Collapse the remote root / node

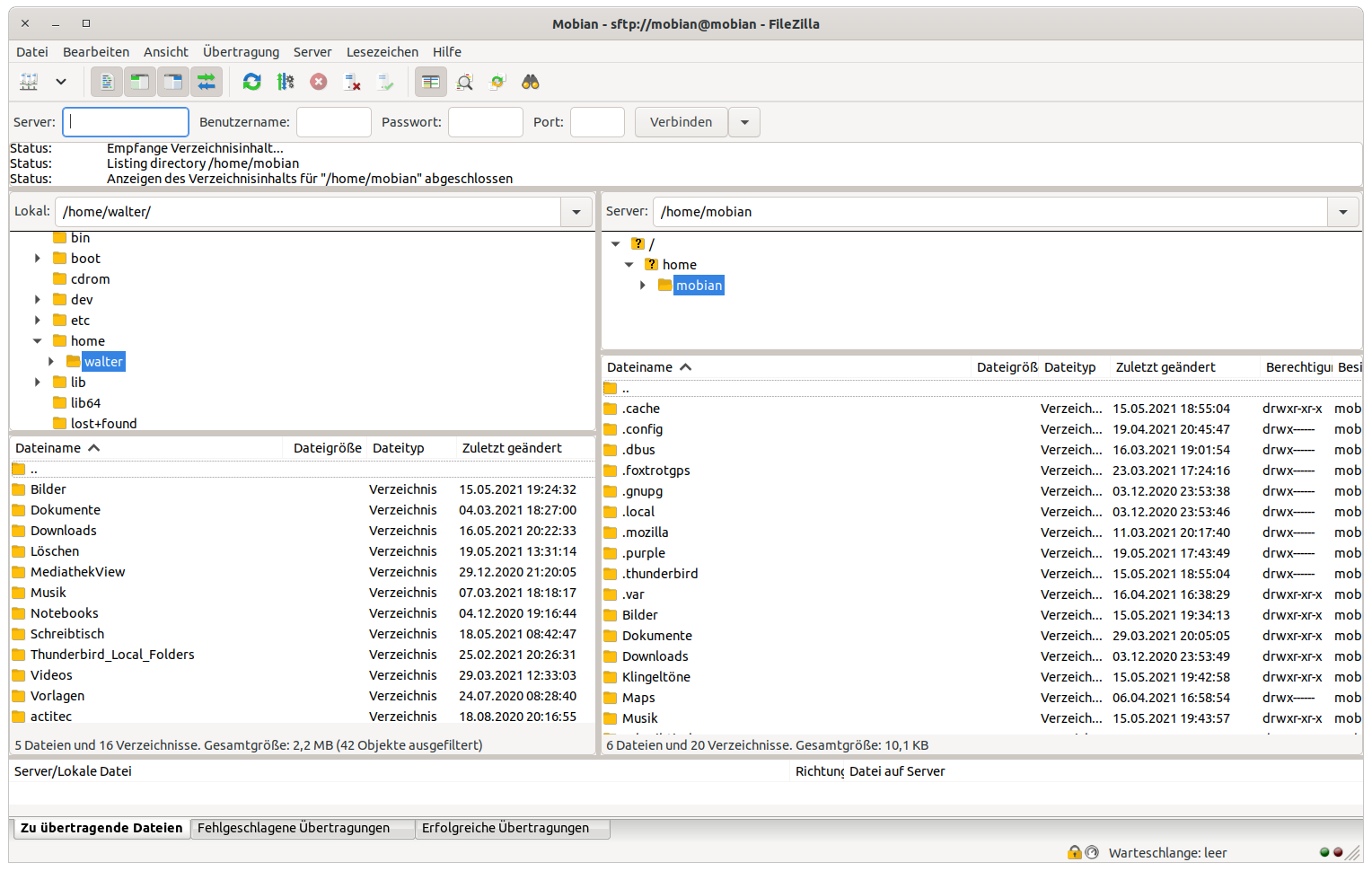[x=616, y=244]
